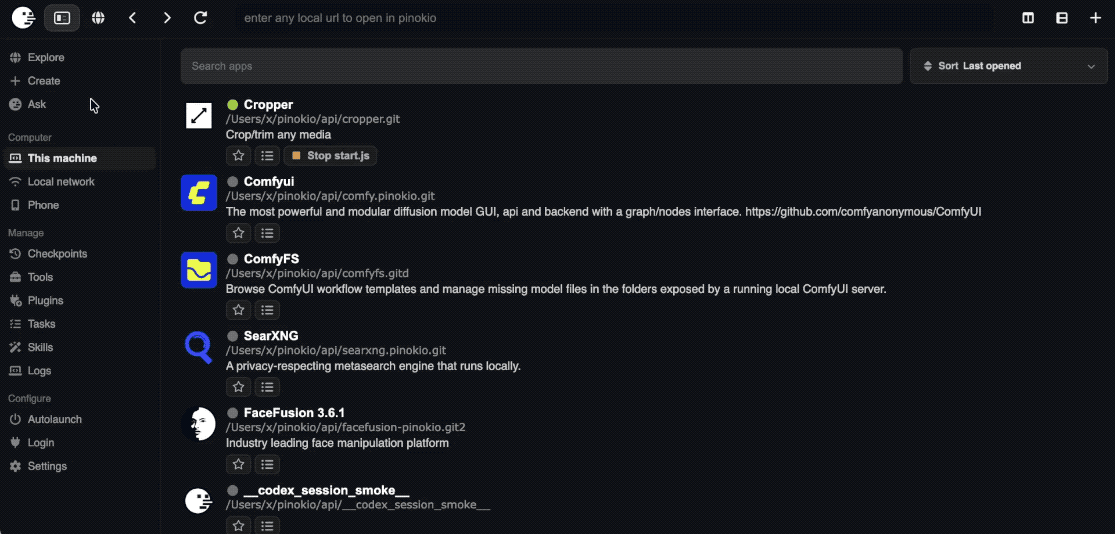
Task: Add new tab with plus icon
Action: point(1096,18)
